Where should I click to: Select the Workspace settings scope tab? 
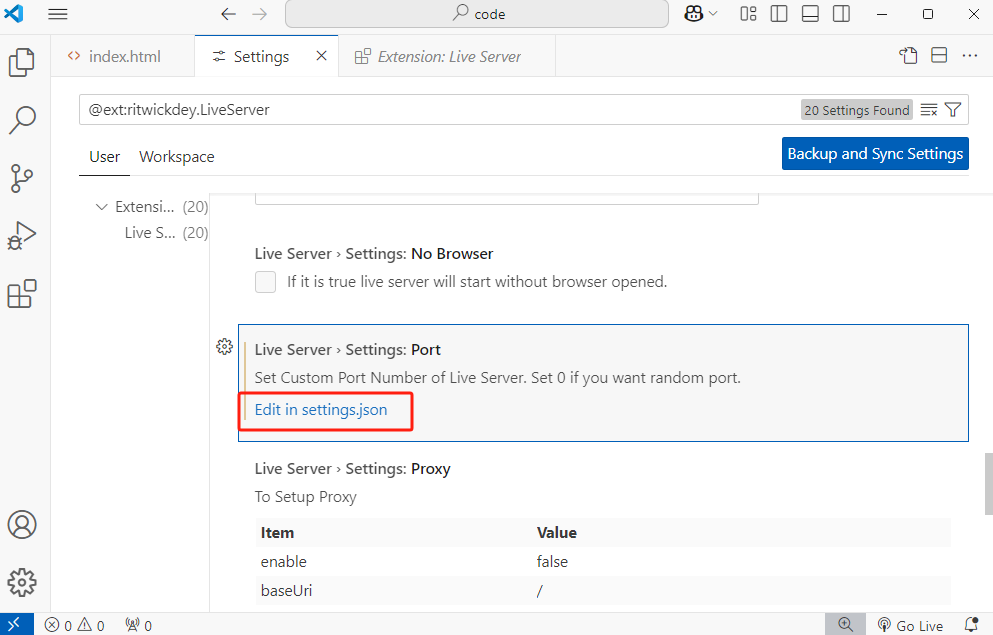pyautogui.click(x=177, y=157)
